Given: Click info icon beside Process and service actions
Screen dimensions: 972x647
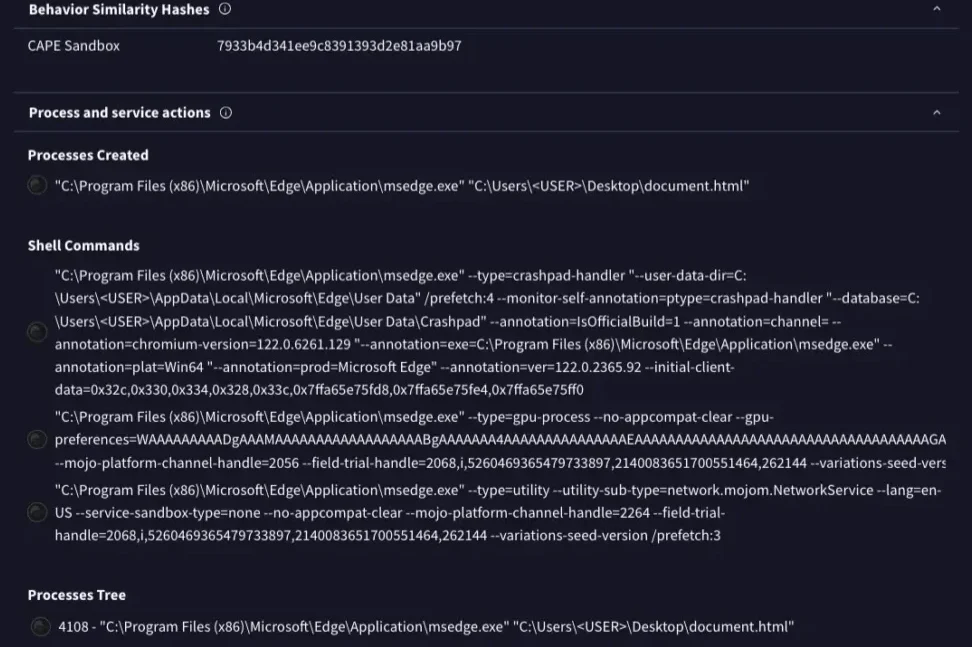Looking at the screenshot, I should 226,113.
